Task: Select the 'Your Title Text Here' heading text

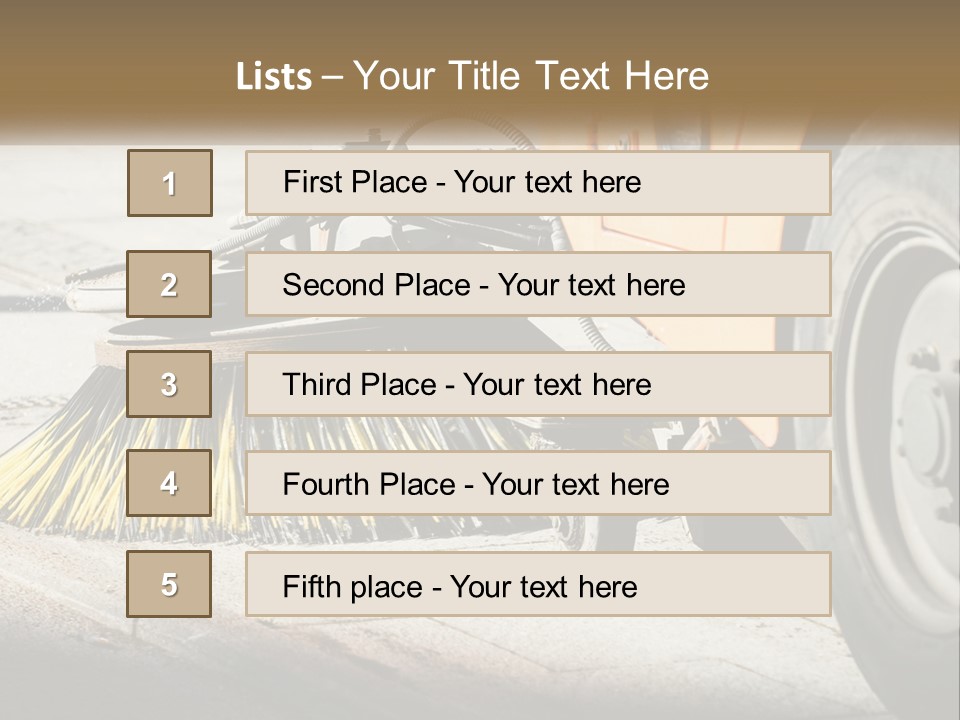Action: tap(531, 77)
